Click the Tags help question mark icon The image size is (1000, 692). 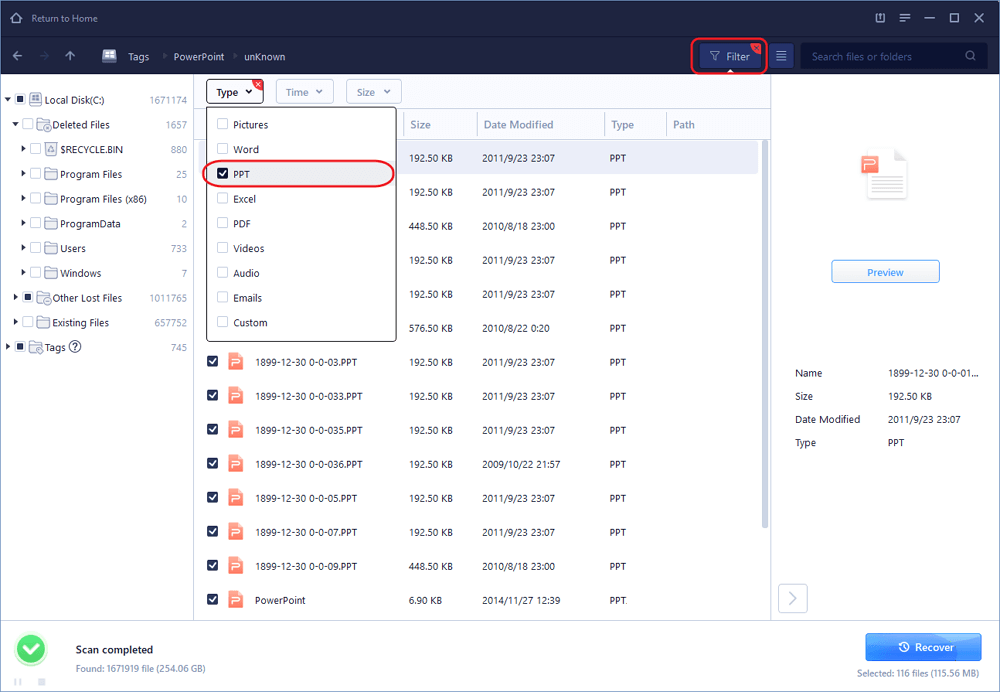click(x=75, y=347)
